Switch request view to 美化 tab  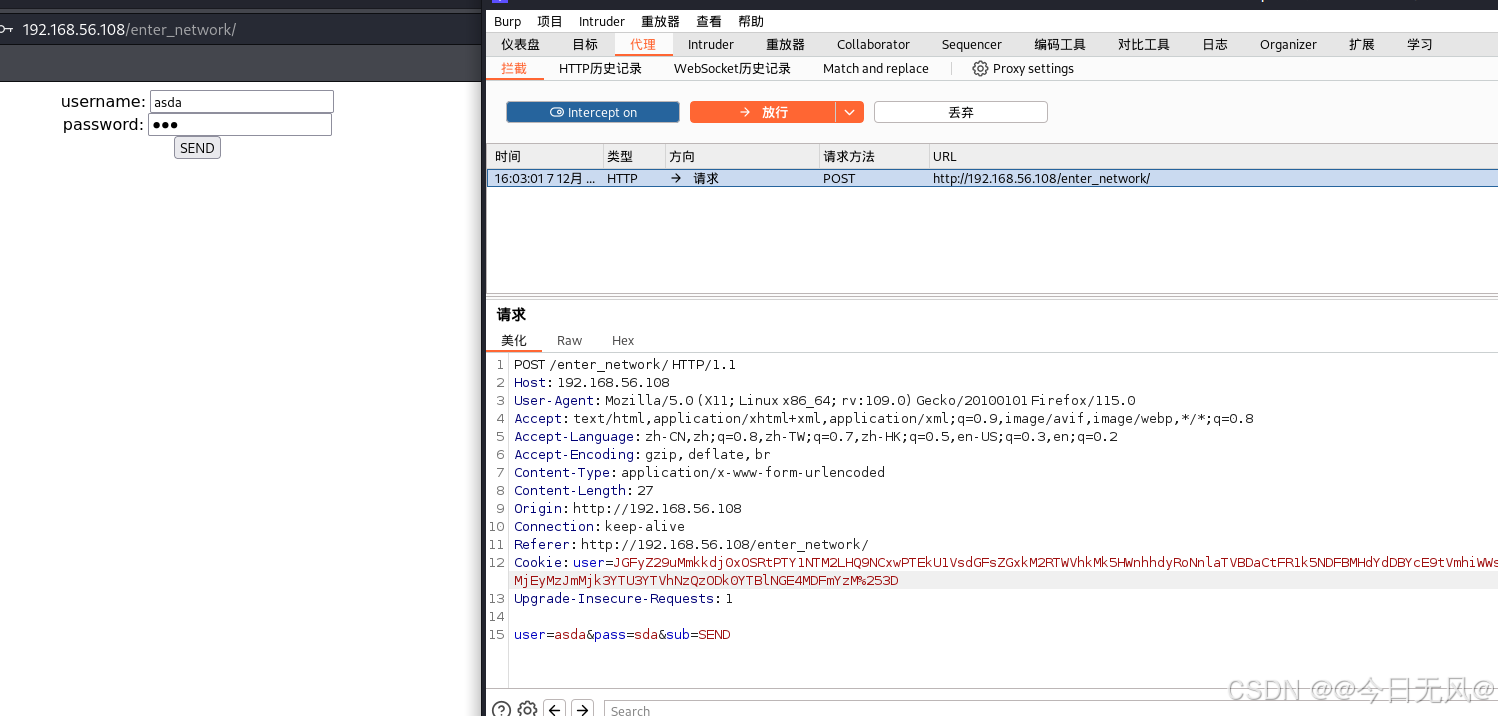click(x=514, y=341)
